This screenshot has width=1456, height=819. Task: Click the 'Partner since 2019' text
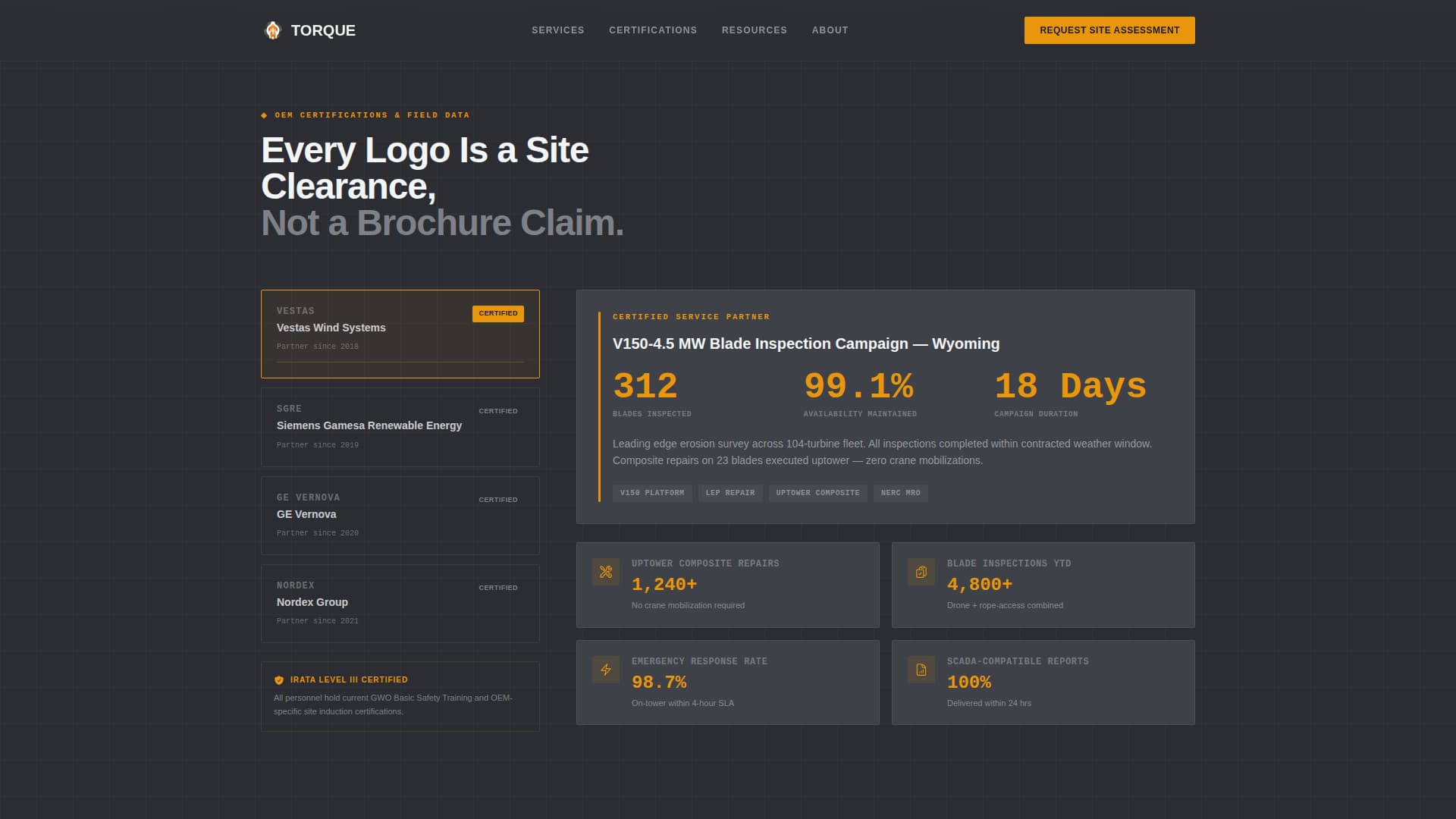click(x=318, y=445)
